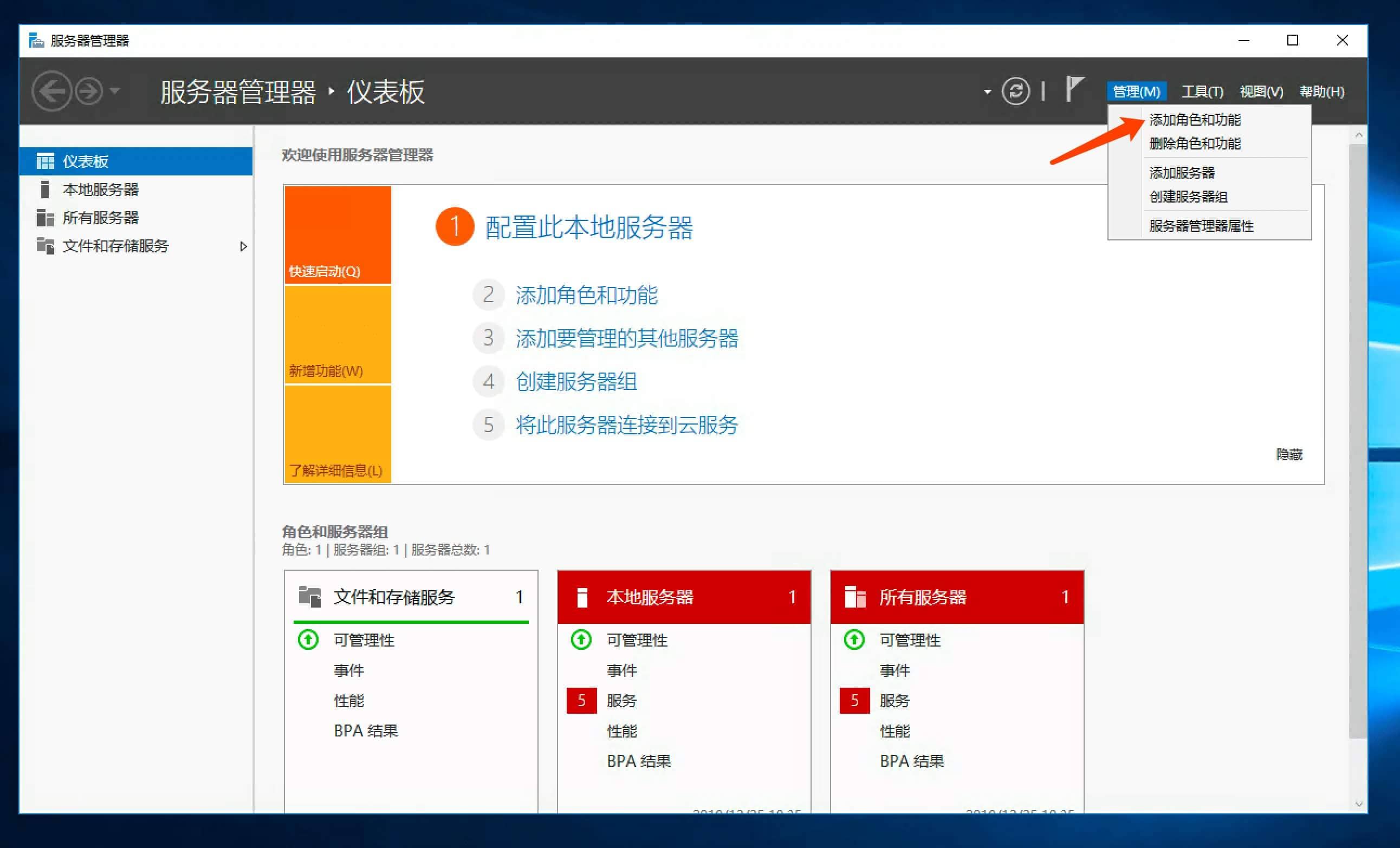
Task: Click green 可管理性 icon in 所有服务器 tile
Action: 854,640
